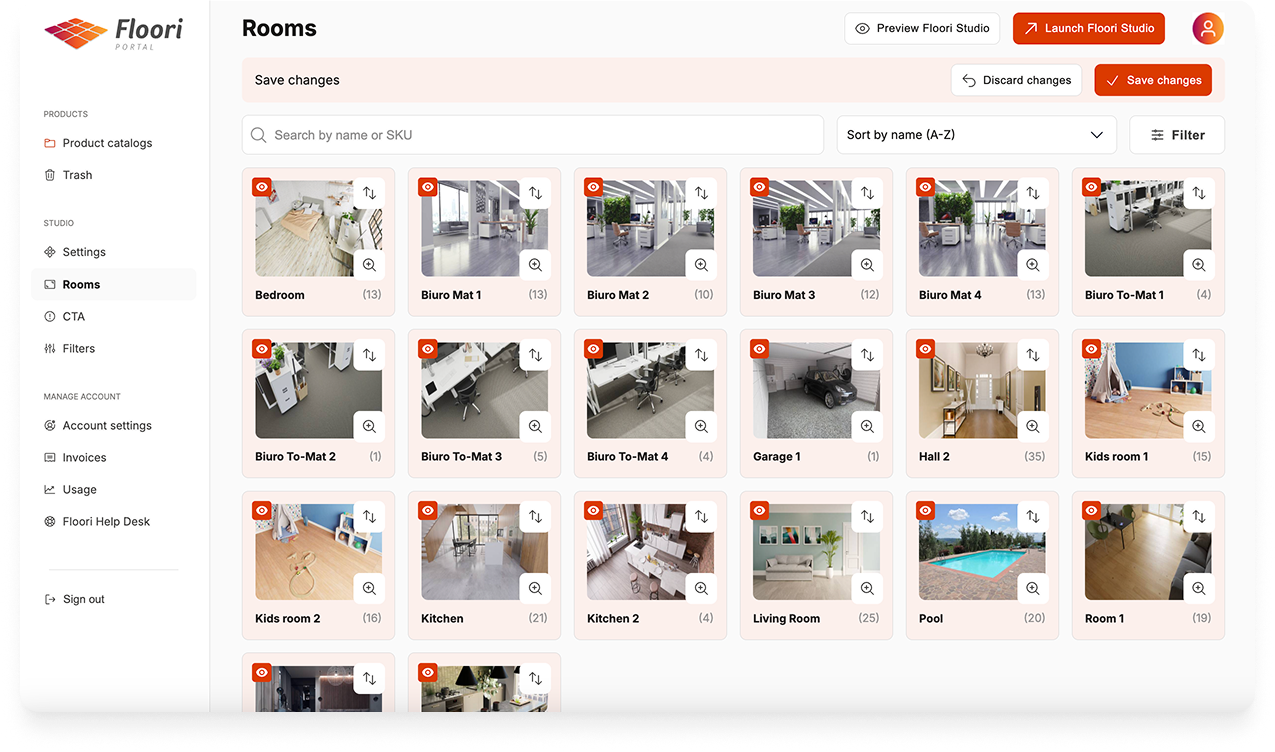Open the Filter options panel
Screen dimensions: 1275x752
(x=1177, y=134)
